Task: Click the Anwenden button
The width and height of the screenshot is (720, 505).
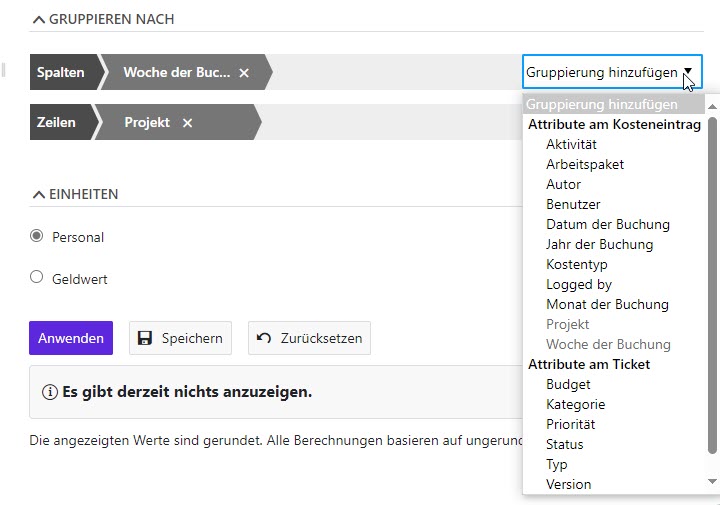Action: click(71, 338)
